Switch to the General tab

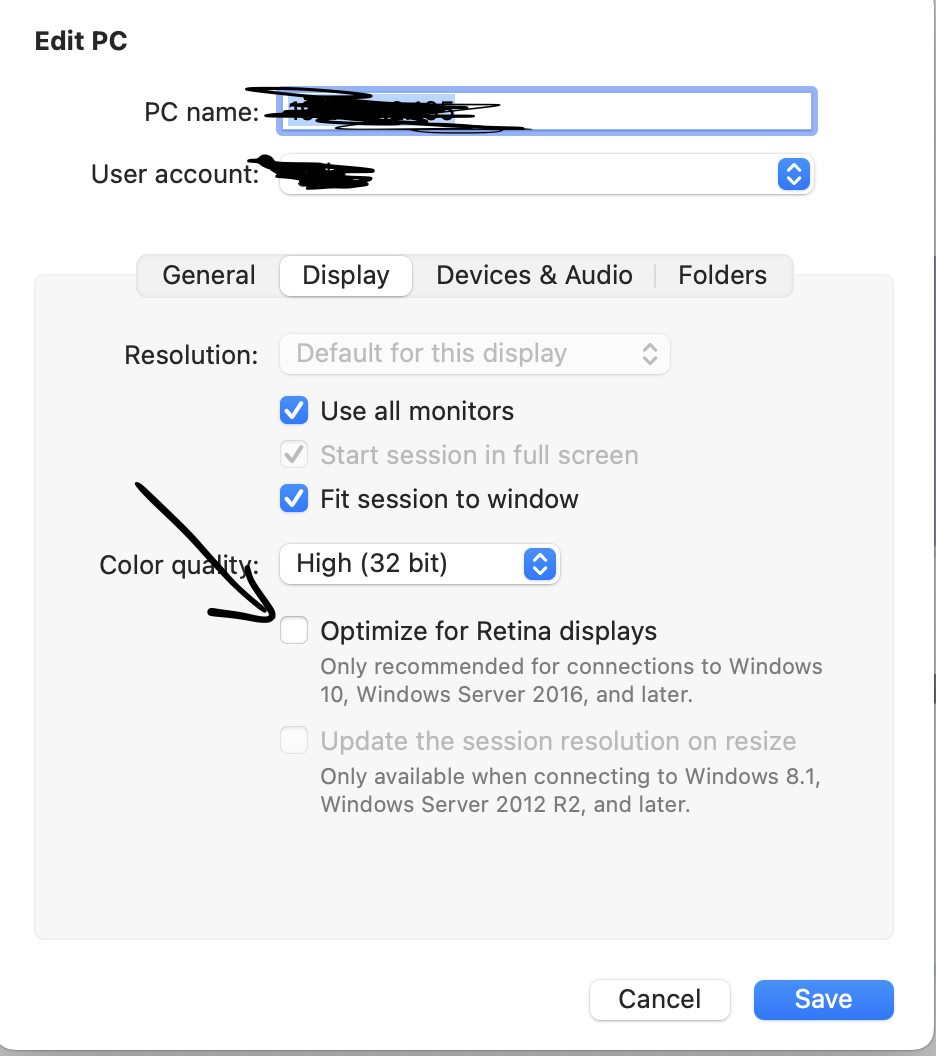(209, 275)
